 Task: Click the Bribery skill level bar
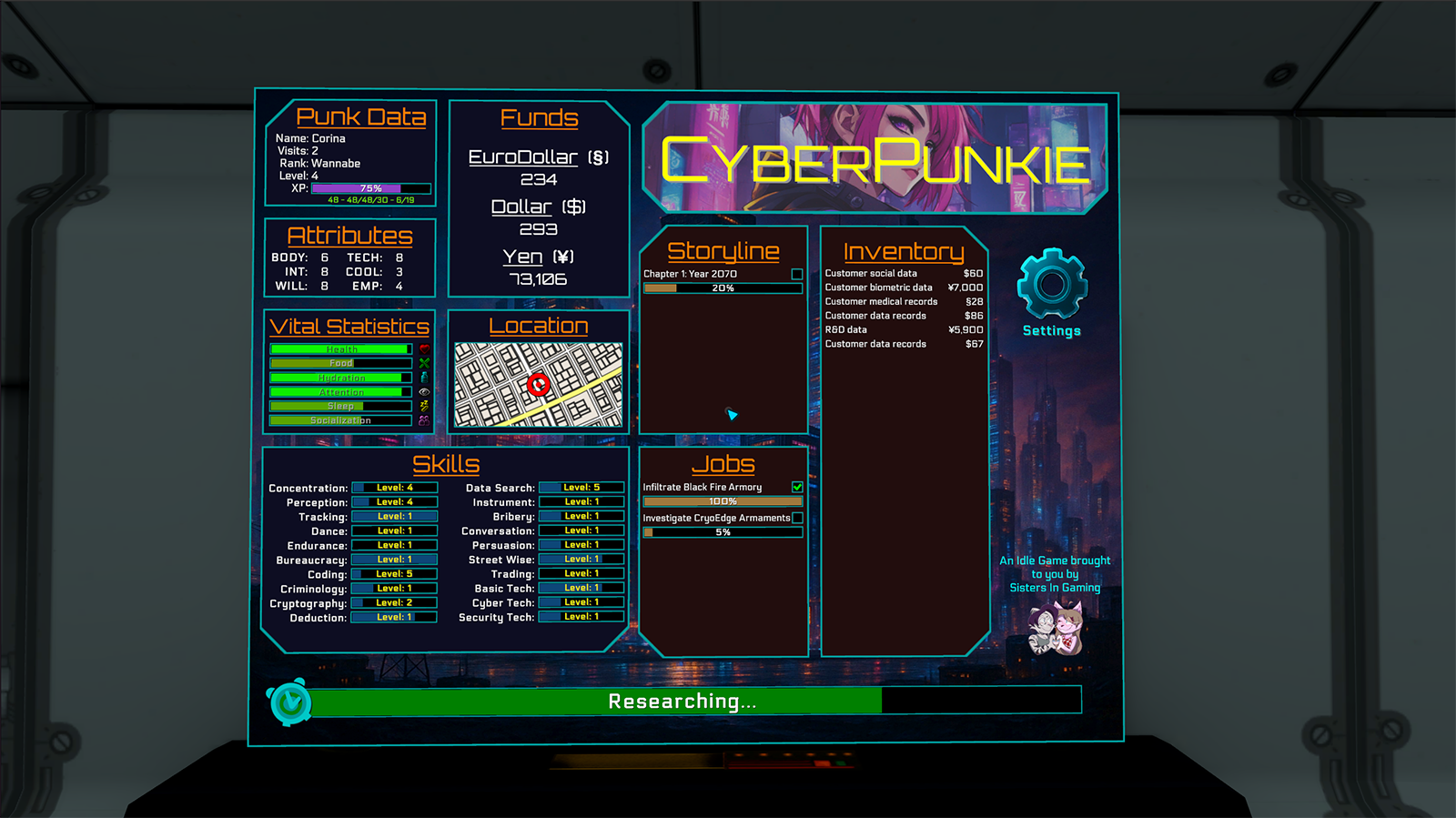(x=581, y=516)
